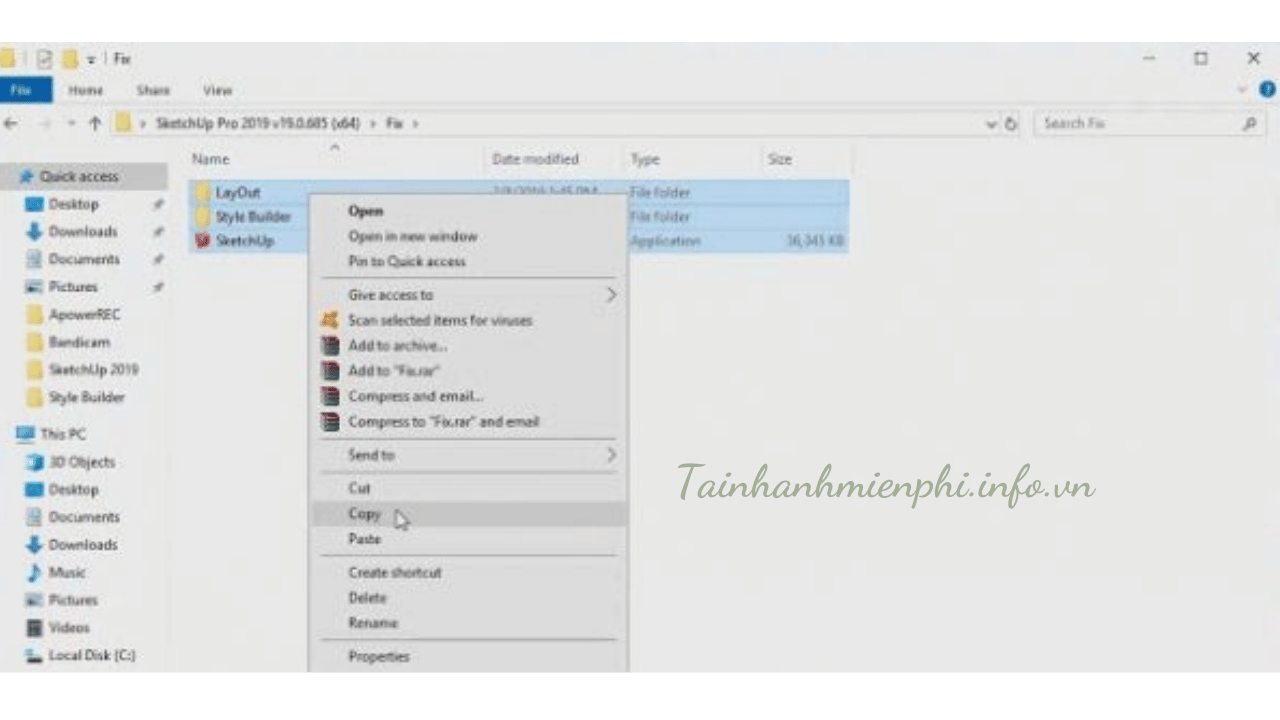Open the LayOut folder
The height and width of the screenshot is (720, 1280).
pyautogui.click(x=237, y=192)
